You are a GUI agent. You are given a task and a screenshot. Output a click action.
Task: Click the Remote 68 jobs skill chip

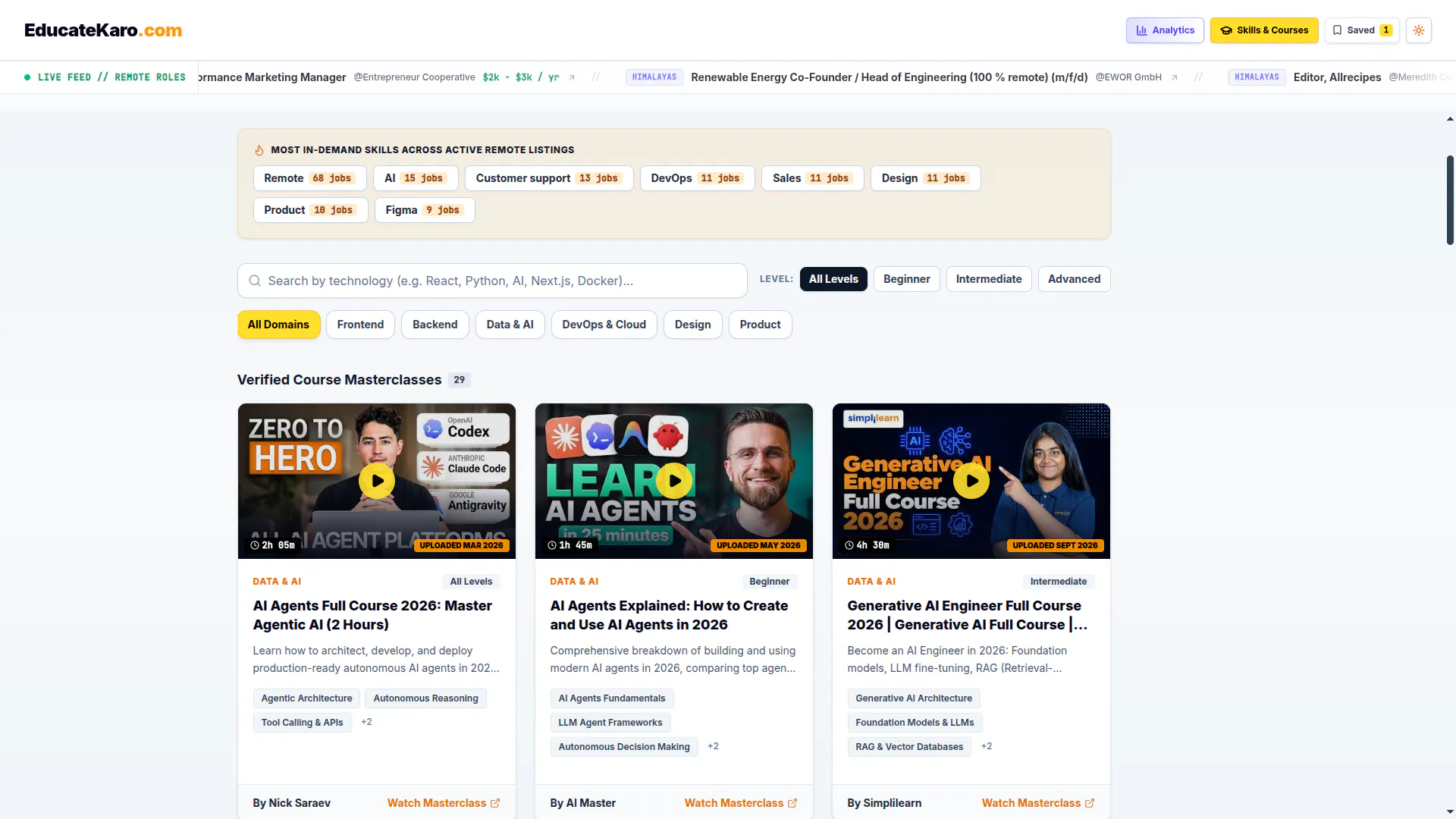[x=309, y=178]
